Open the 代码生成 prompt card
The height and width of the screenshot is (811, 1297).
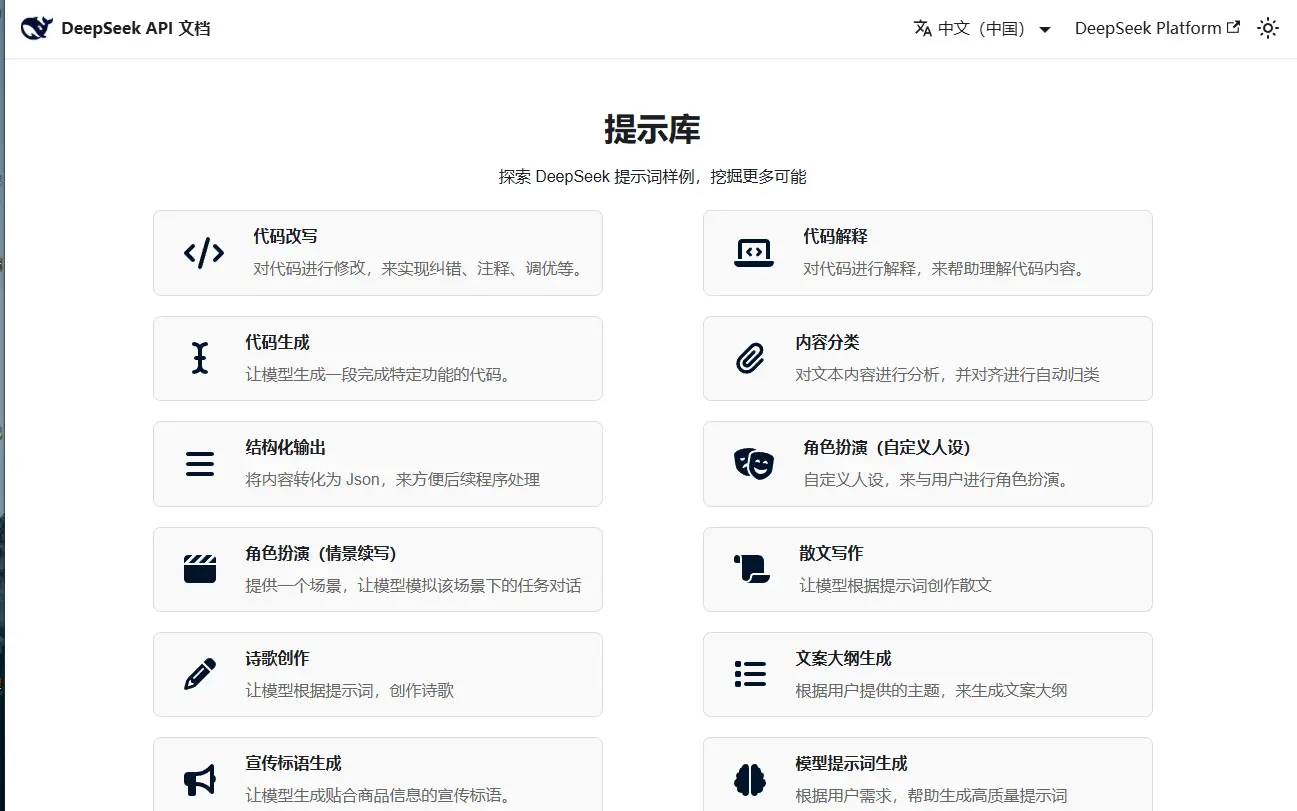click(377, 358)
